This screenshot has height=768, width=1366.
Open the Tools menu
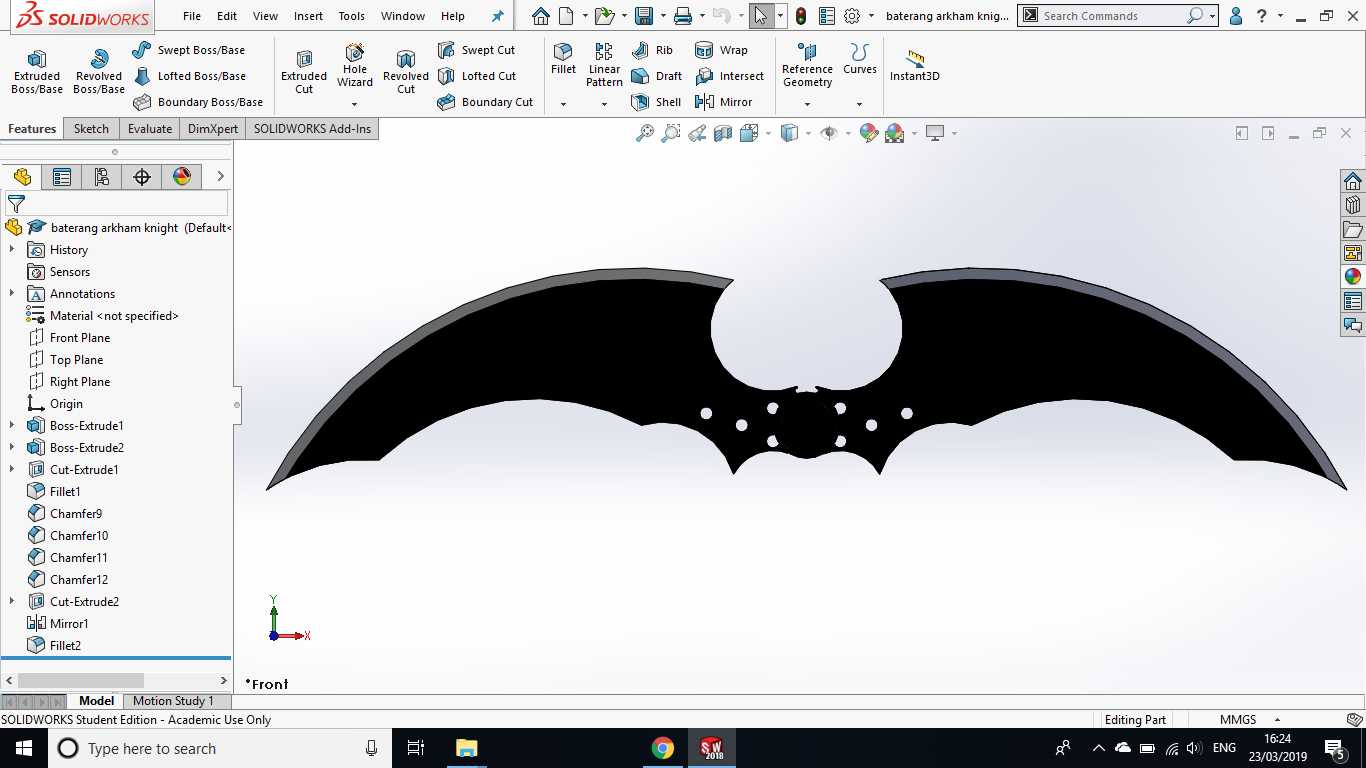point(352,16)
